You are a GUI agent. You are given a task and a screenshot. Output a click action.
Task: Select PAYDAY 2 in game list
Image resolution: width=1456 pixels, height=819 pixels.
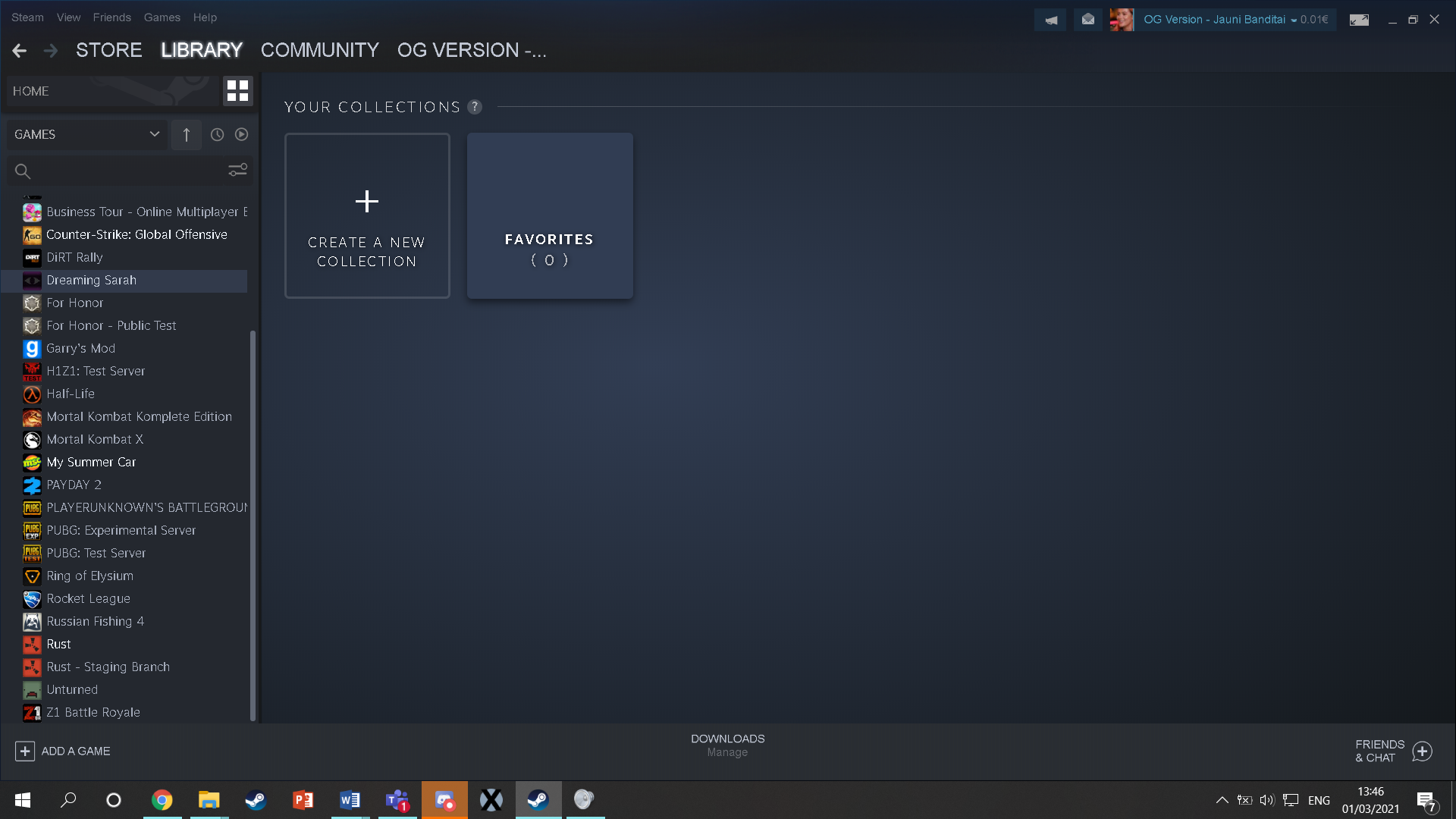[x=74, y=485]
